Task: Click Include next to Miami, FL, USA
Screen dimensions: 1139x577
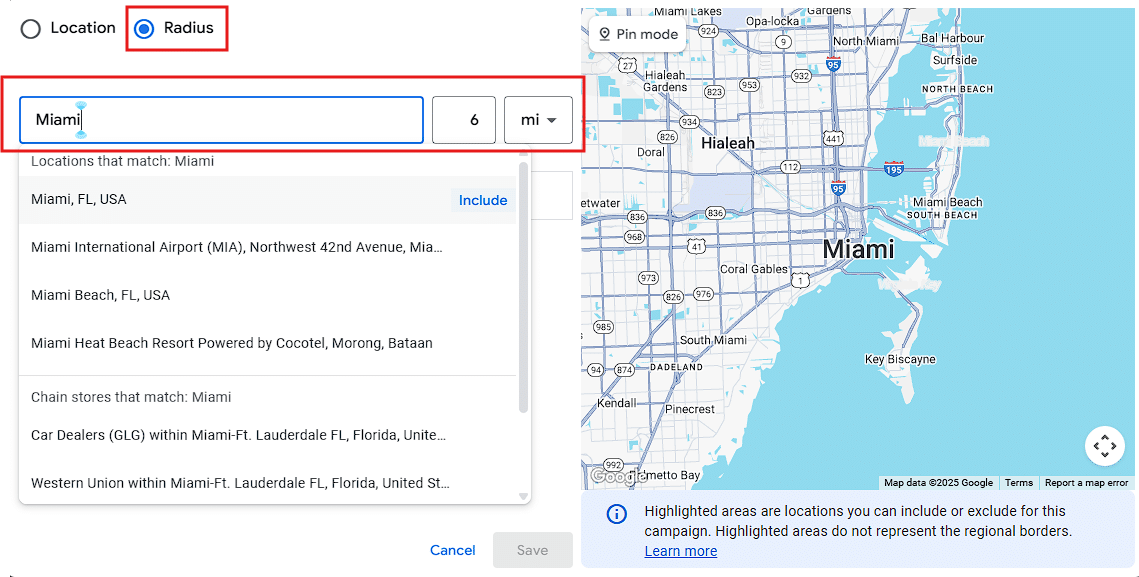Action: pyautogui.click(x=483, y=201)
